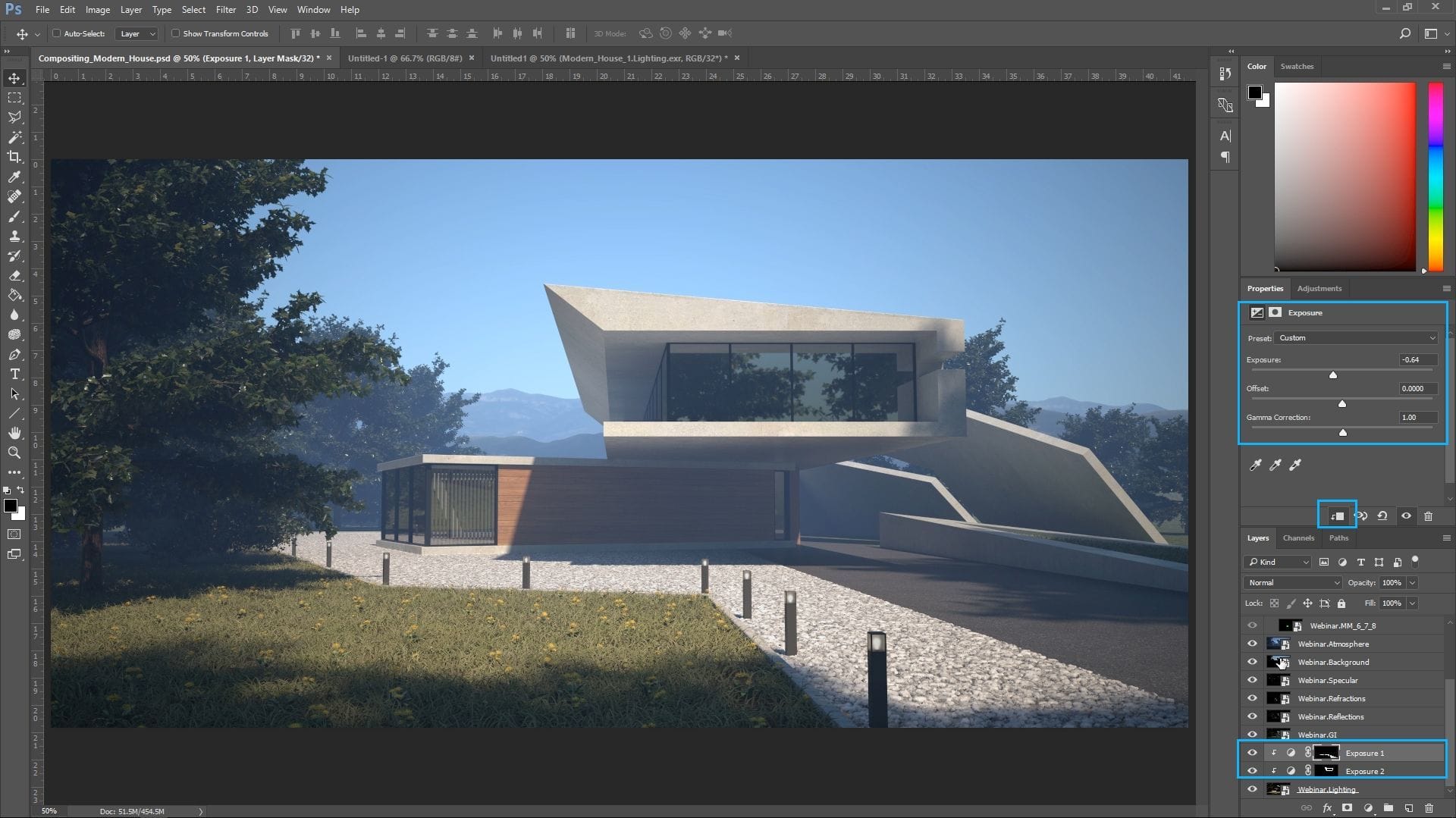Open the Layers panel flyout menu

[x=1446, y=538]
